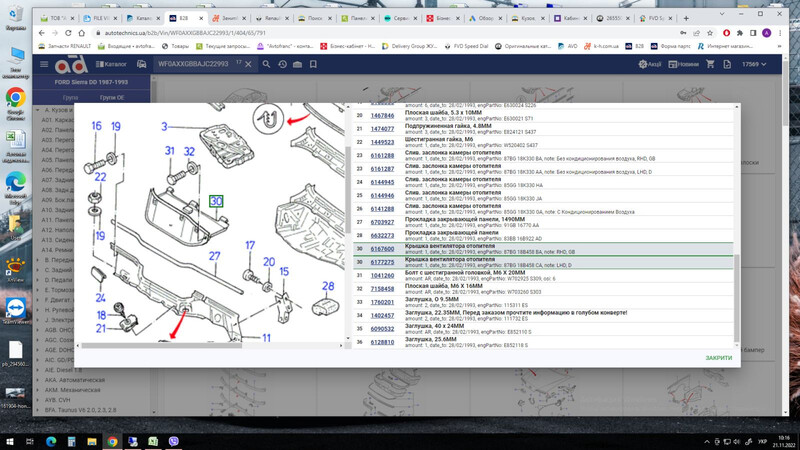Open part number link 6703927
800x450 pixels.
pos(382,222)
